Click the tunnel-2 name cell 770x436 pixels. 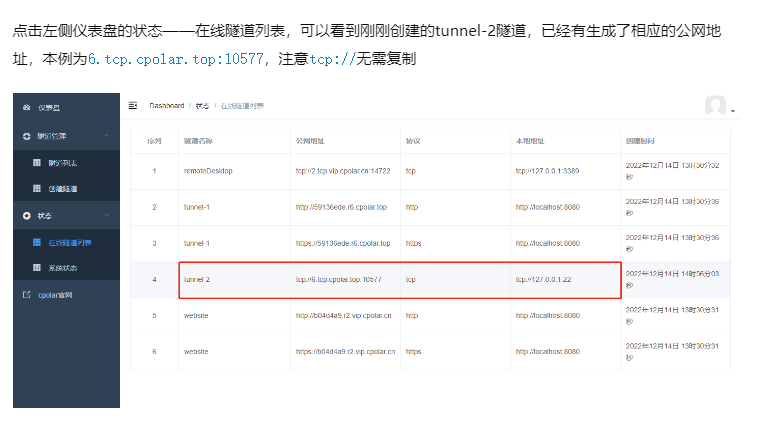coord(197,280)
